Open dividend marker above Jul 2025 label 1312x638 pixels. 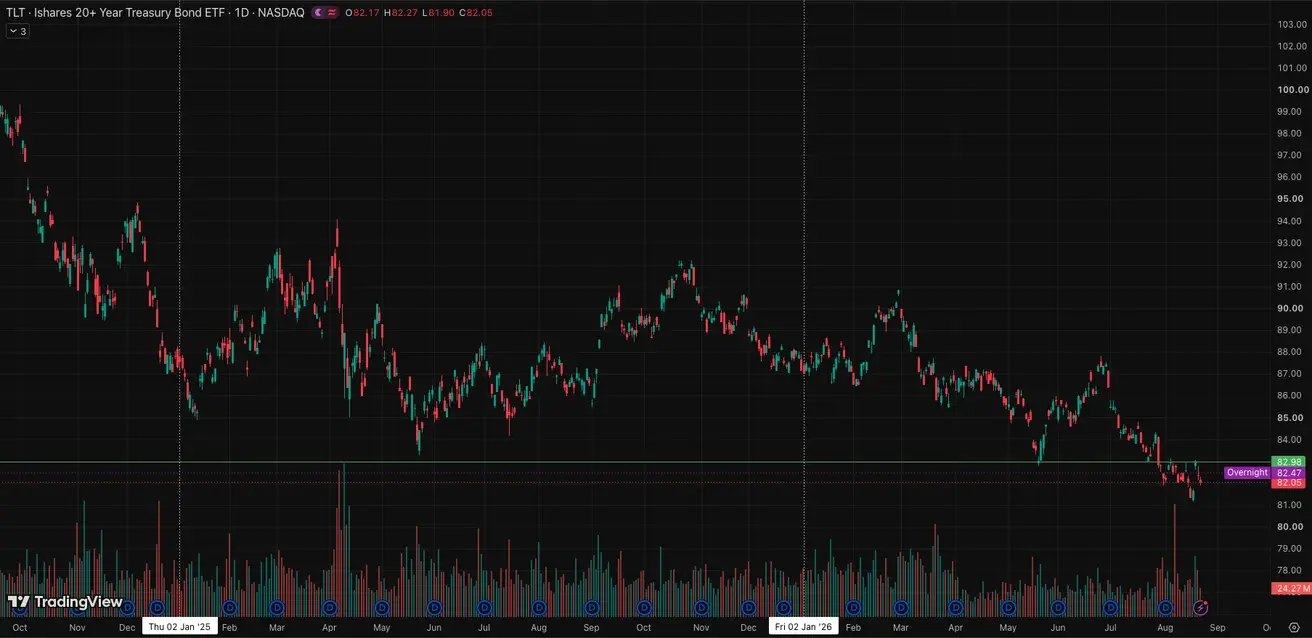pos(484,608)
